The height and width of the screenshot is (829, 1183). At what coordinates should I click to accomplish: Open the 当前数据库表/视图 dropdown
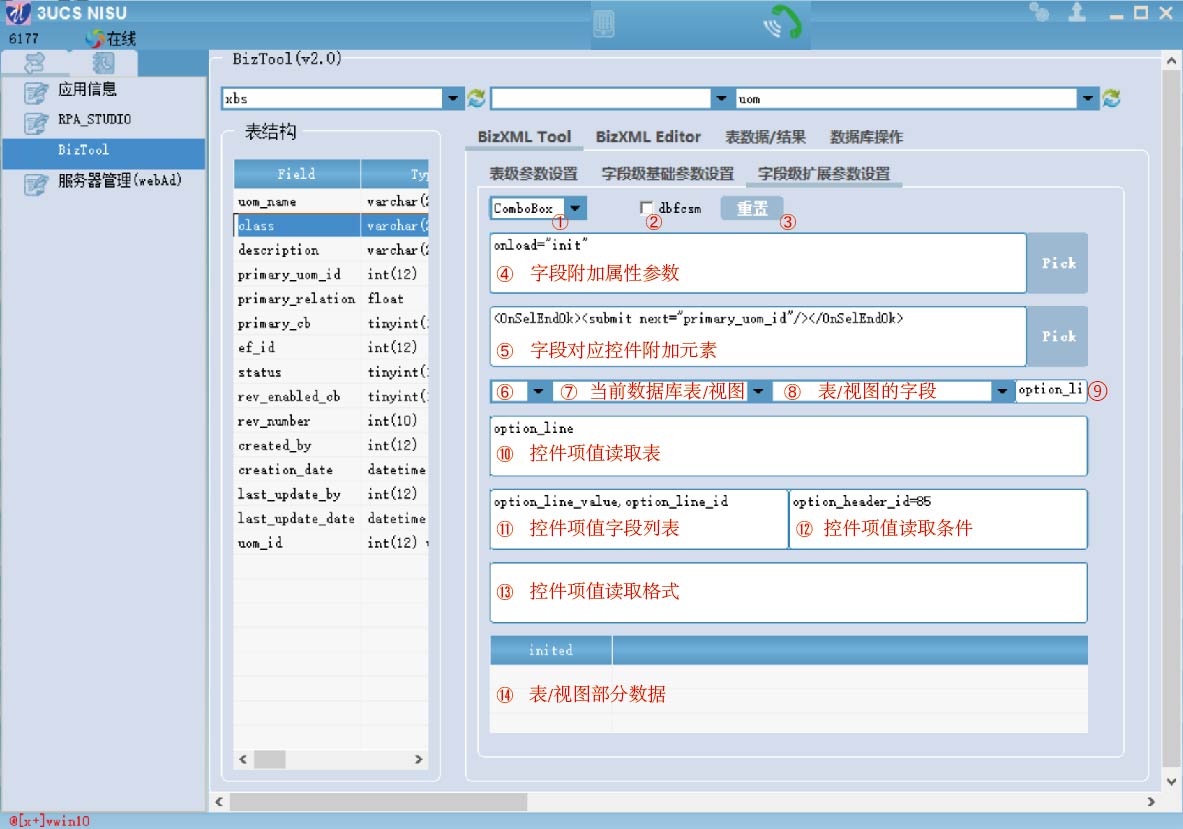click(x=759, y=391)
